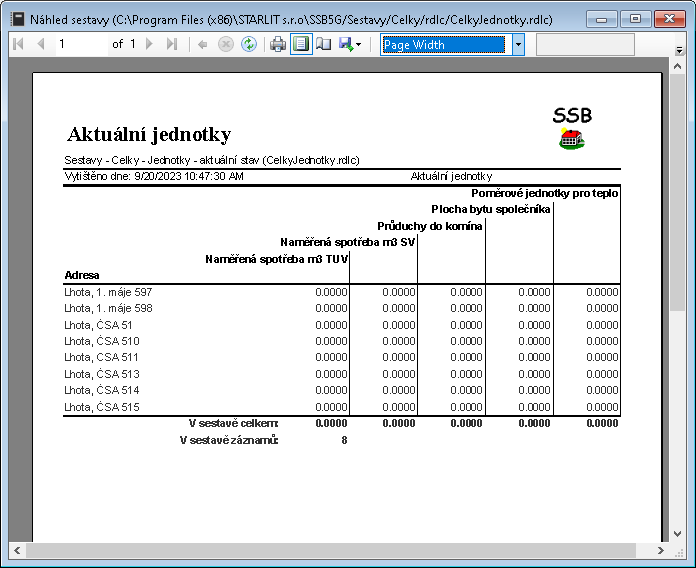The height and width of the screenshot is (568, 696).
Task: Toggle print layout view
Action: coord(301,44)
